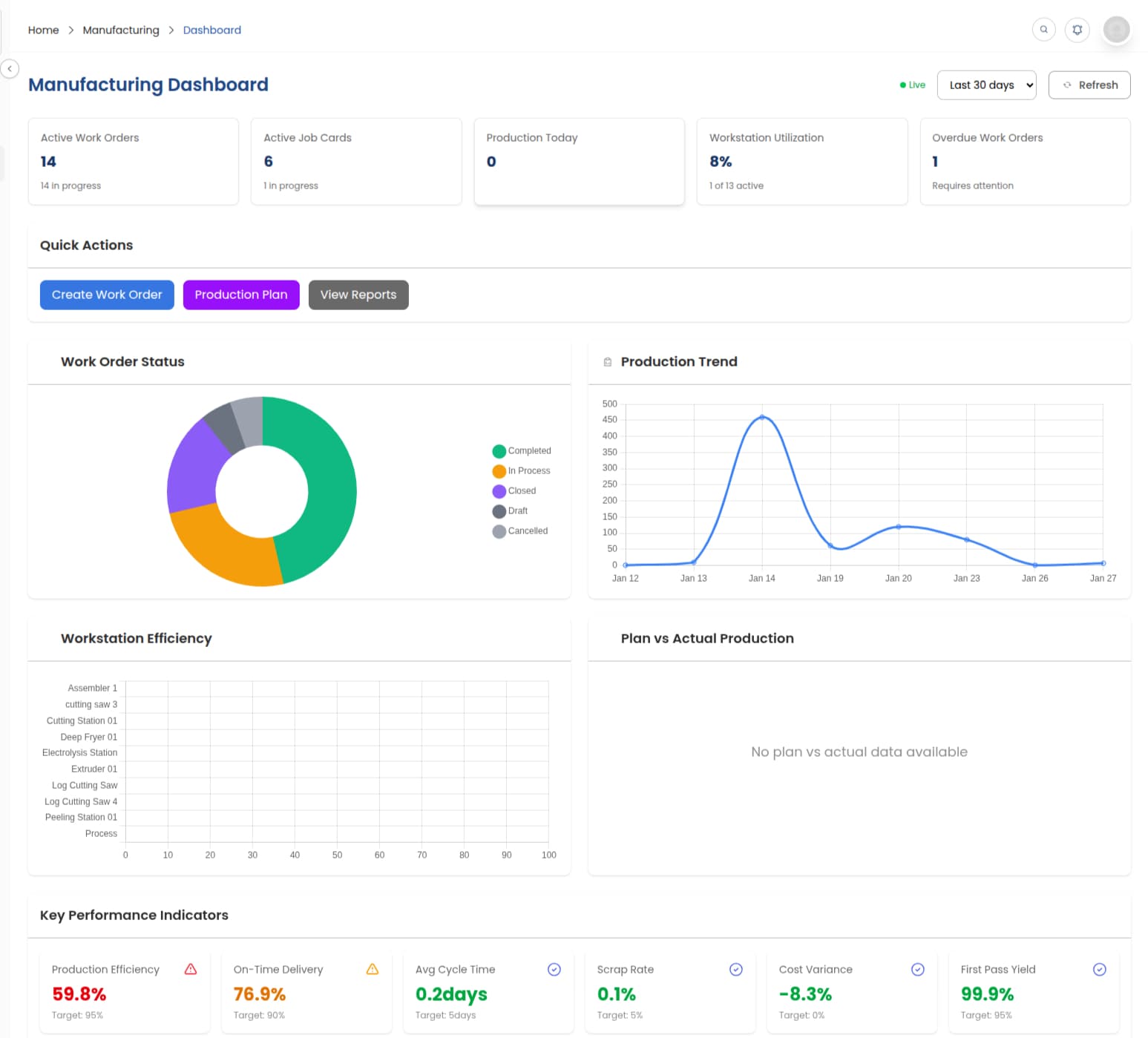Go to Home via the breadcrumb
Viewport: 1148px width, 1038px height.
[x=43, y=30]
